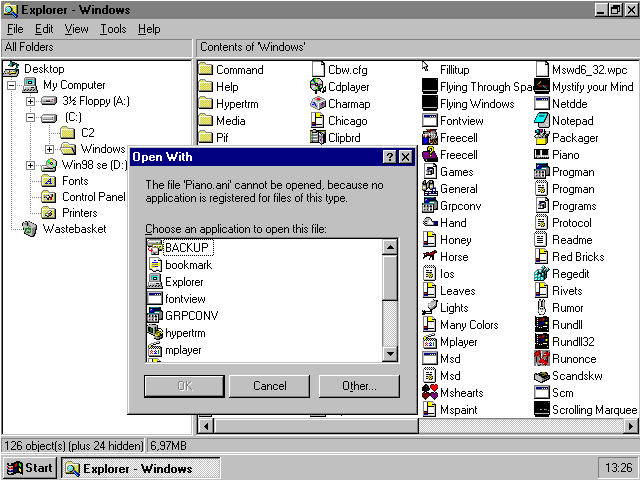Click Cancel in the Open With dialog
Viewport: 640px width, 480px height.
pyautogui.click(x=269, y=386)
